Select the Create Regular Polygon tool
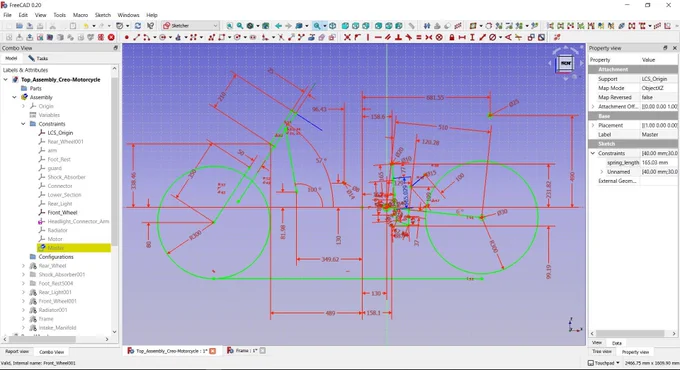680x370 pixels. click(x=237, y=37)
